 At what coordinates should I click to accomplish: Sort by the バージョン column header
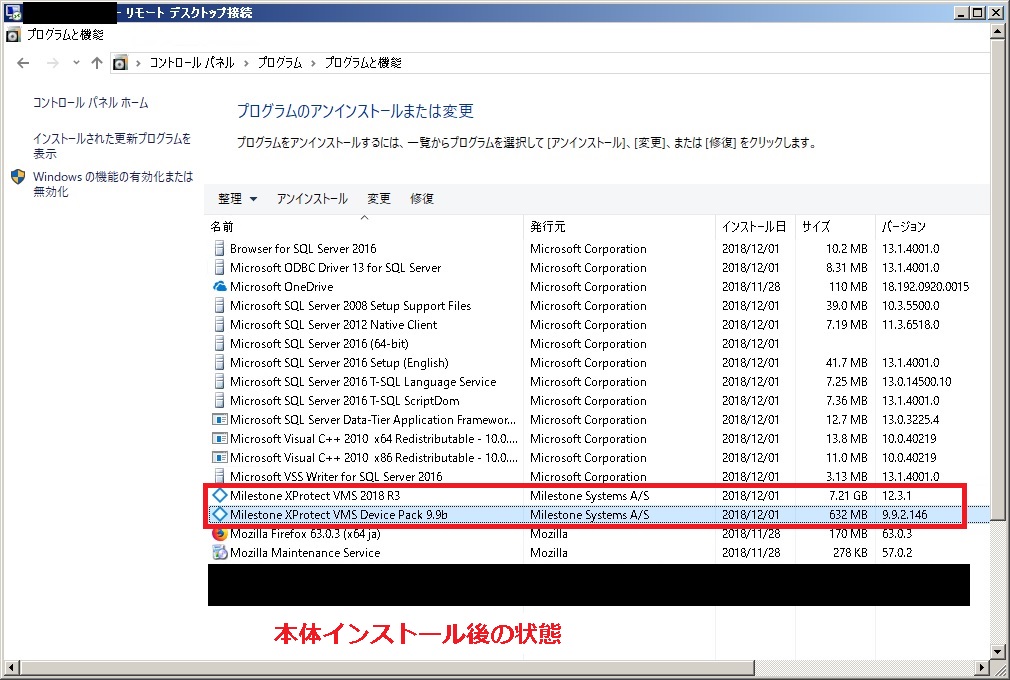pyautogui.click(x=931, y=227)
